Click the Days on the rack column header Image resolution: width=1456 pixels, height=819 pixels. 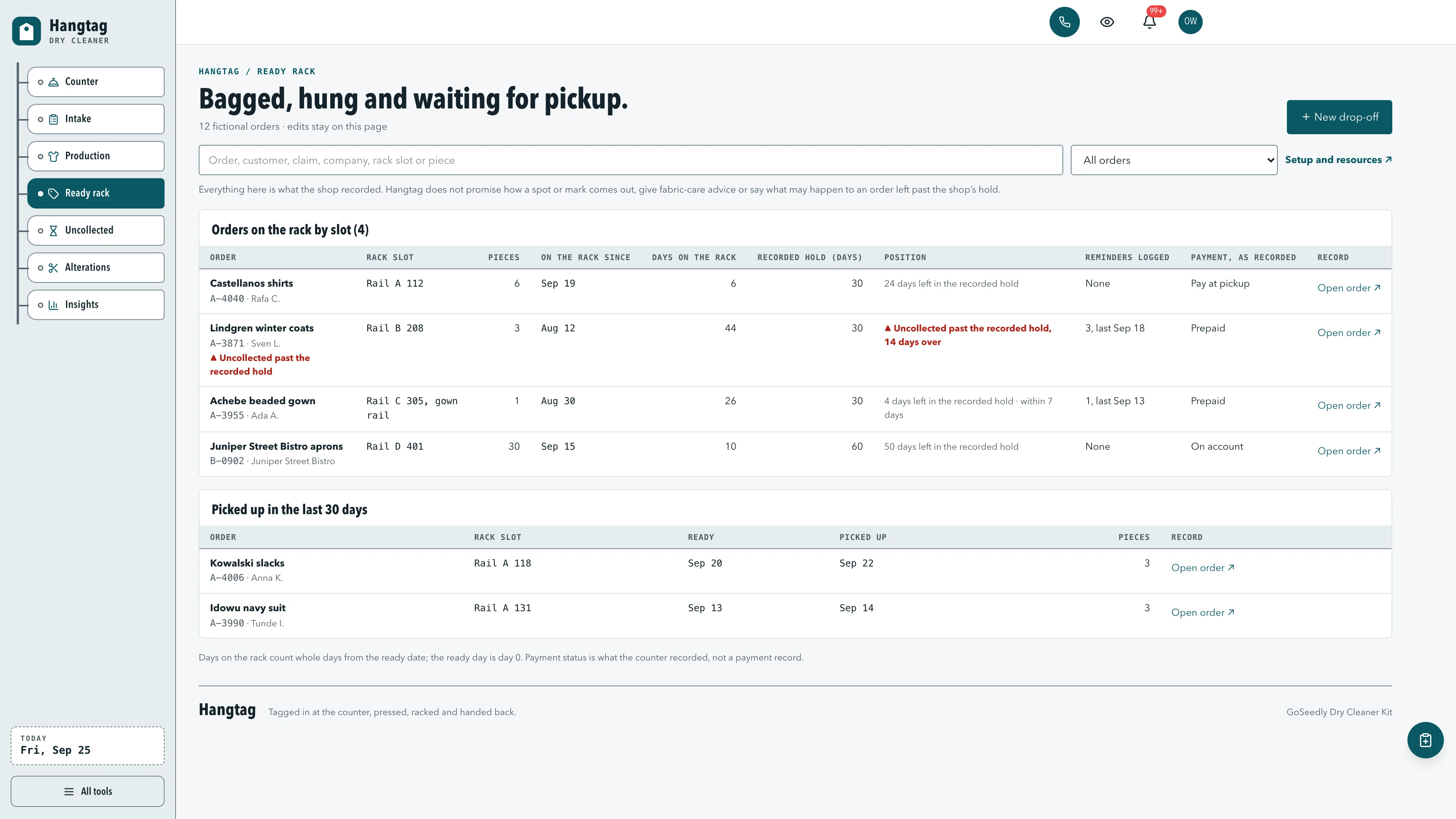[693, 257]
